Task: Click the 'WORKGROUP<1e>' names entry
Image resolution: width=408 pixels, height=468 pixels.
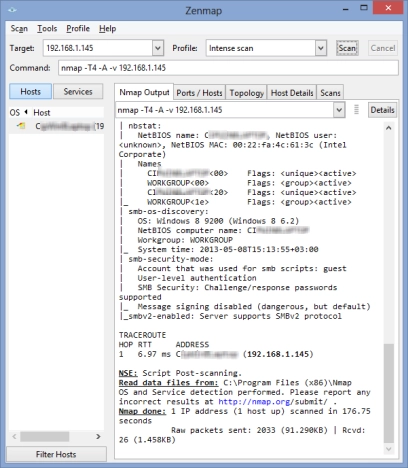Action: click(x=178, y=202)
